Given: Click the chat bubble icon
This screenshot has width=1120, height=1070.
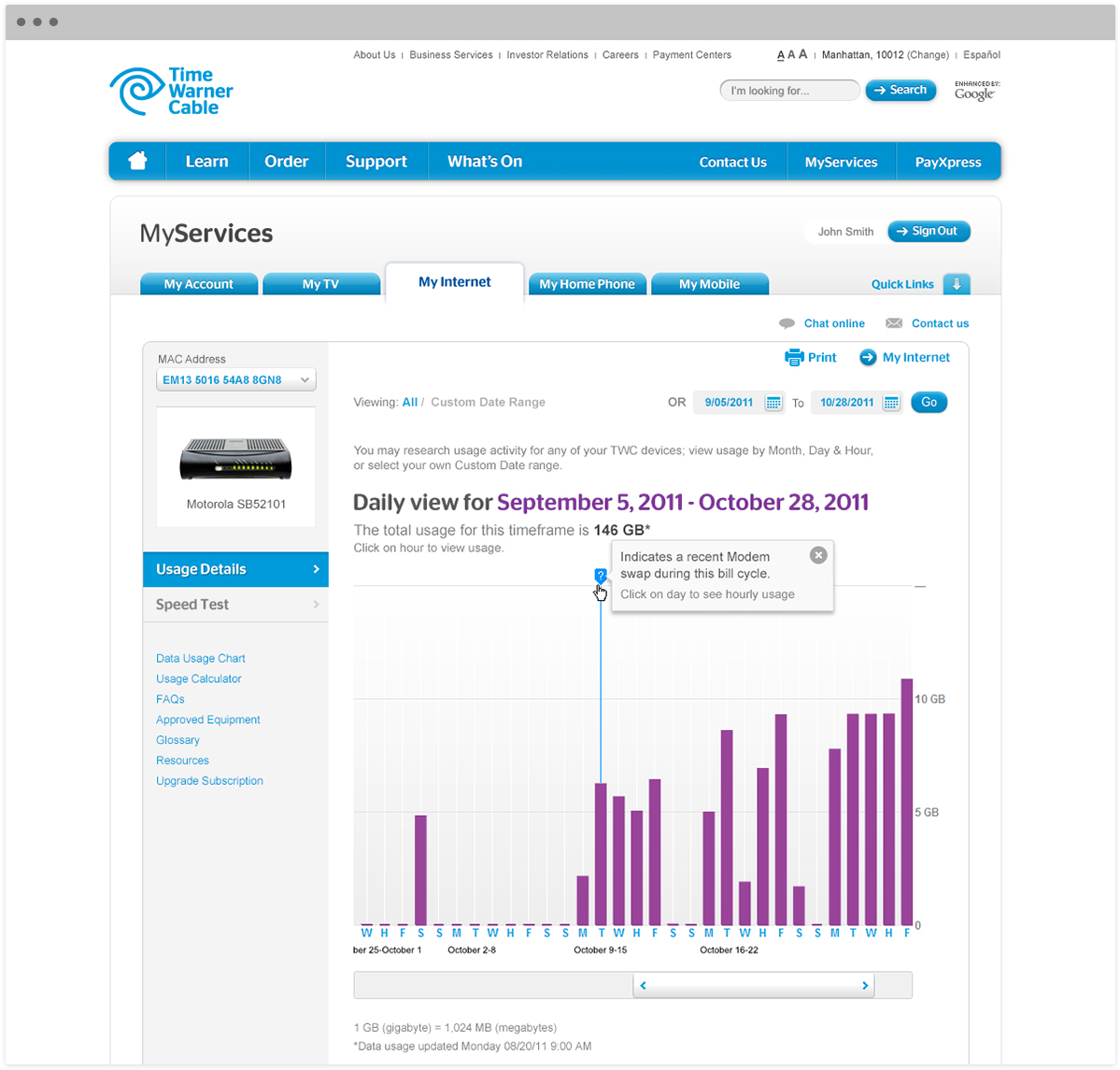Looking at the screenshot, I should (787, 323).
